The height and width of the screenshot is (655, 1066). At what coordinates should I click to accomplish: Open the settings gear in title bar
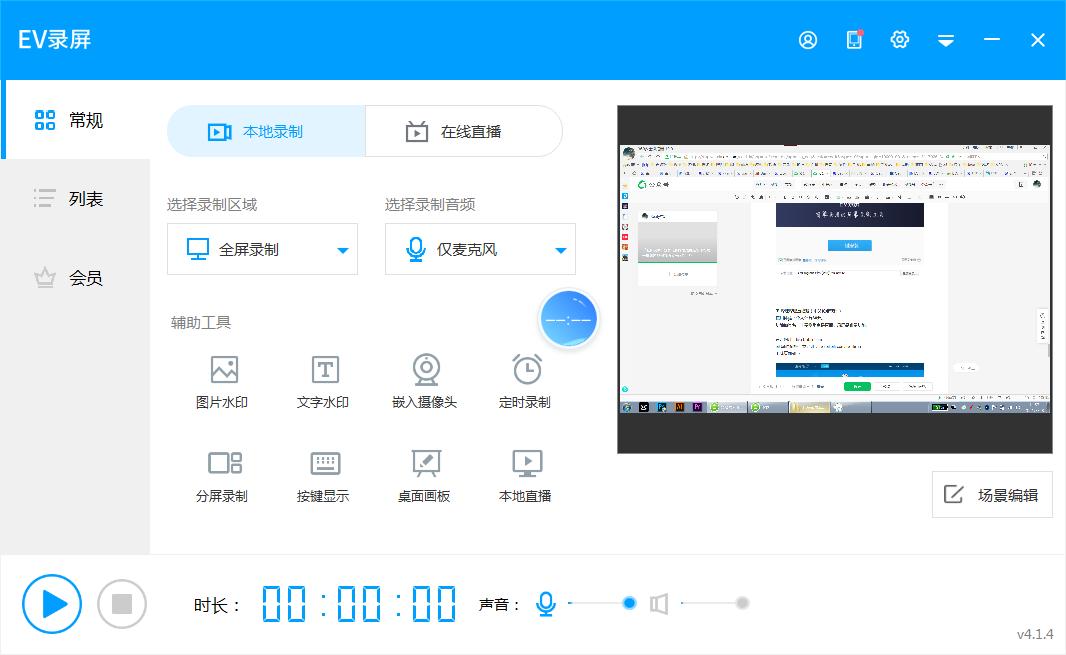pos(900,39)
